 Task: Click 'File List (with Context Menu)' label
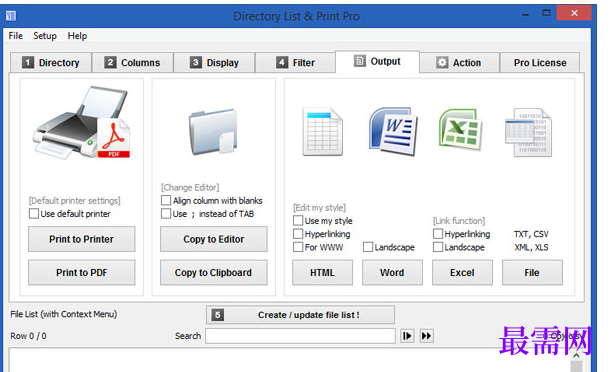(64, 314)
